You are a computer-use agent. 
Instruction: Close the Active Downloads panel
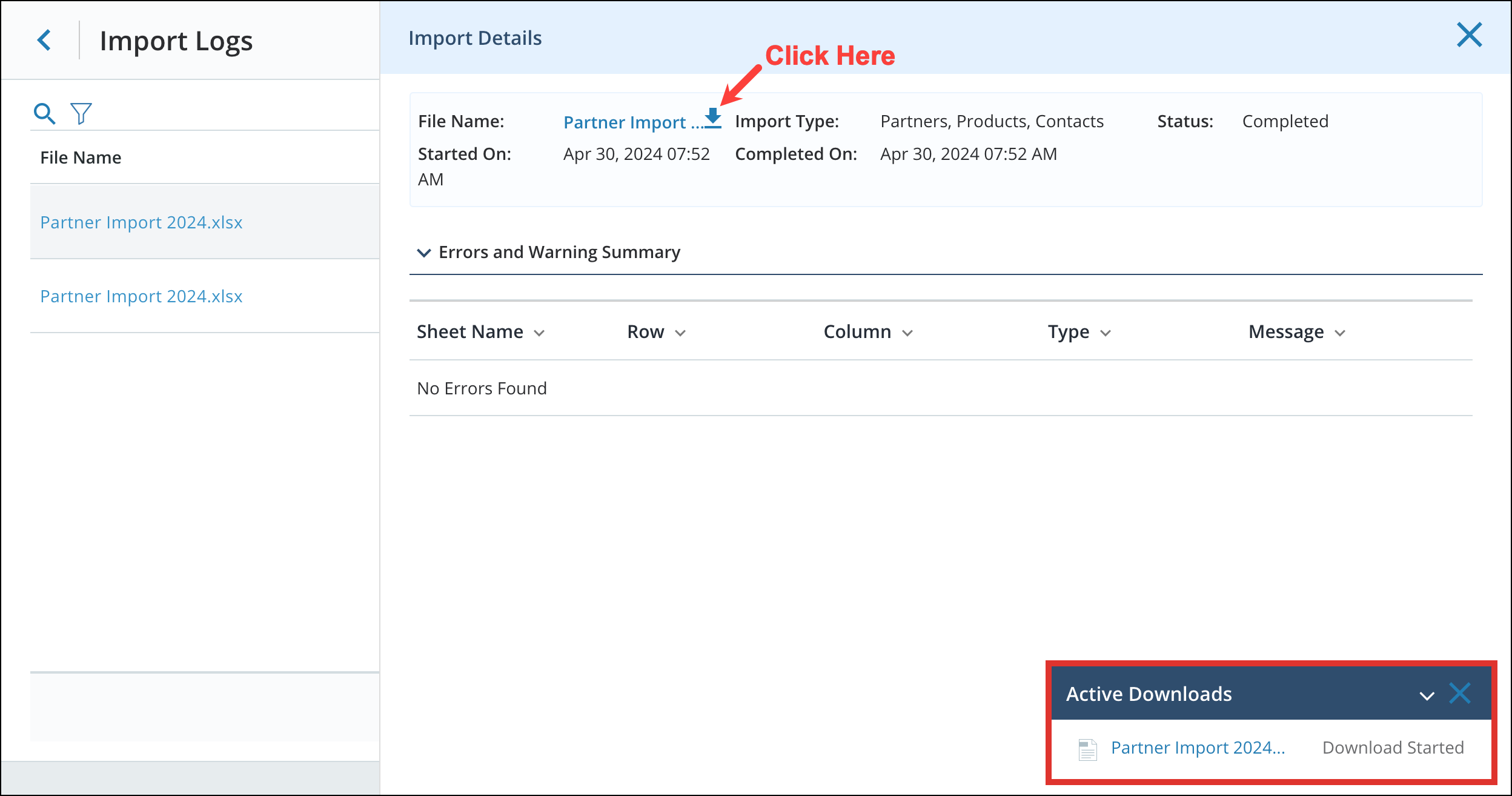click(1460, 693)
